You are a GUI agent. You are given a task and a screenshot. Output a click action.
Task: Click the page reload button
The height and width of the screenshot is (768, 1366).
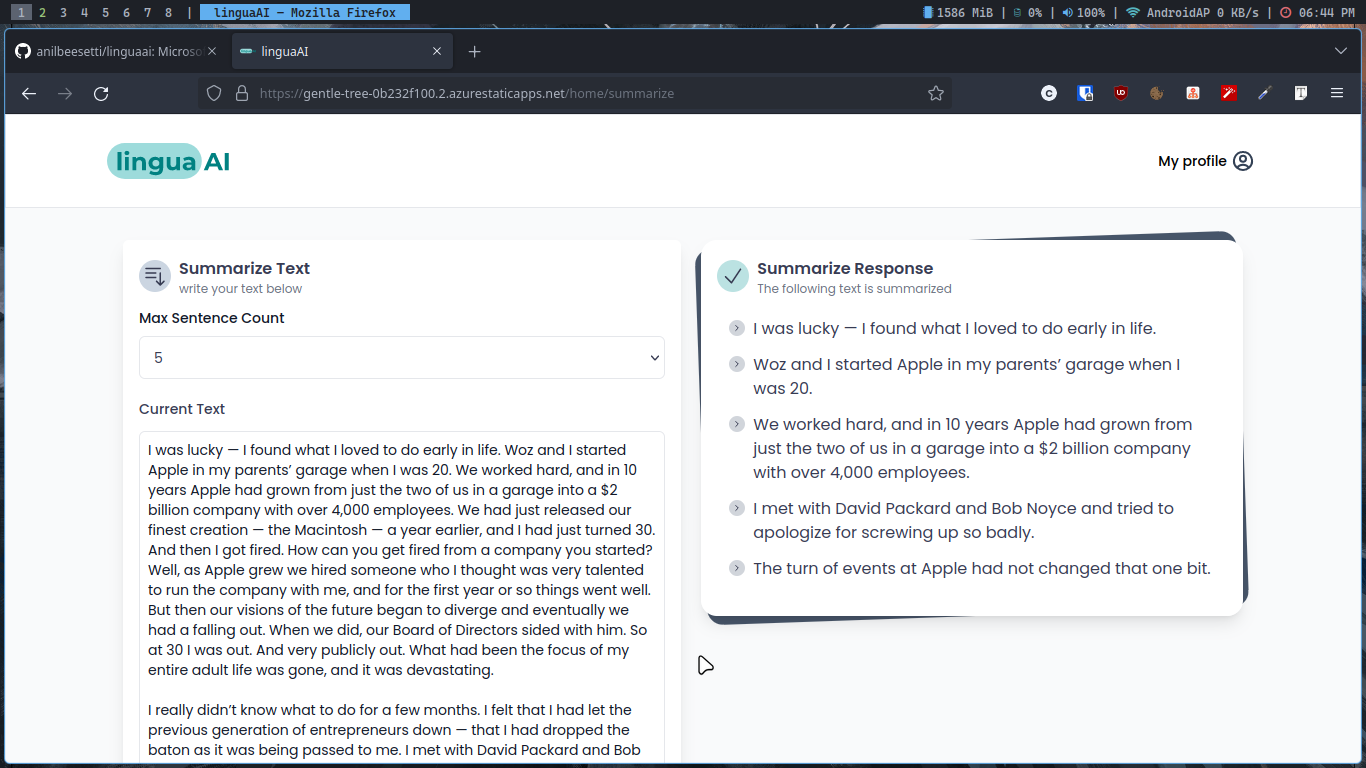[100, 93]
